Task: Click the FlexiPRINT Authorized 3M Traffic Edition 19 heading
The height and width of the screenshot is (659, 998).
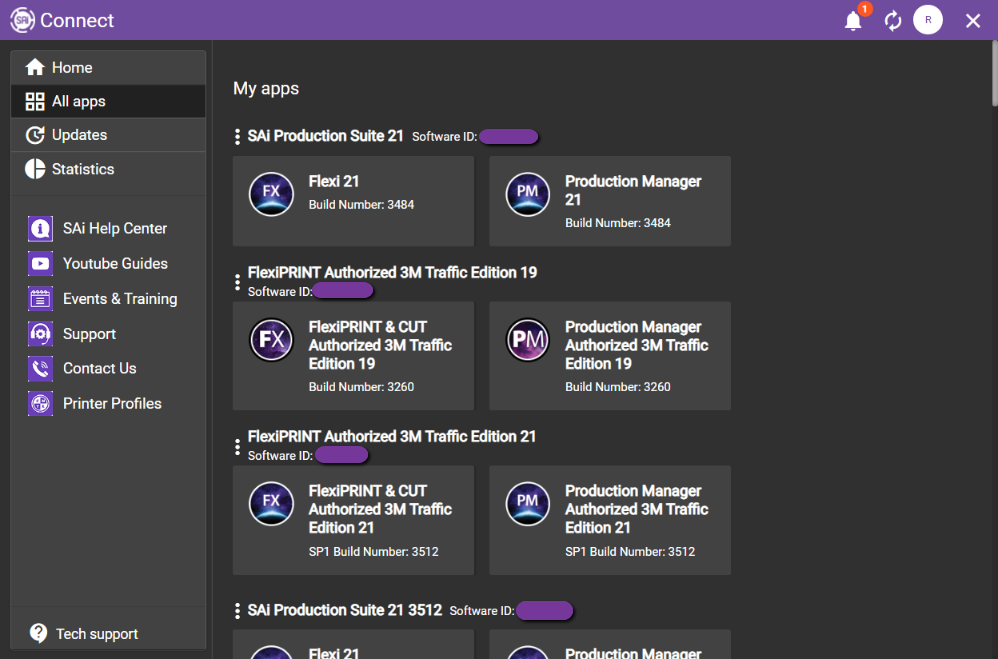Action: [x=392, y=273]
